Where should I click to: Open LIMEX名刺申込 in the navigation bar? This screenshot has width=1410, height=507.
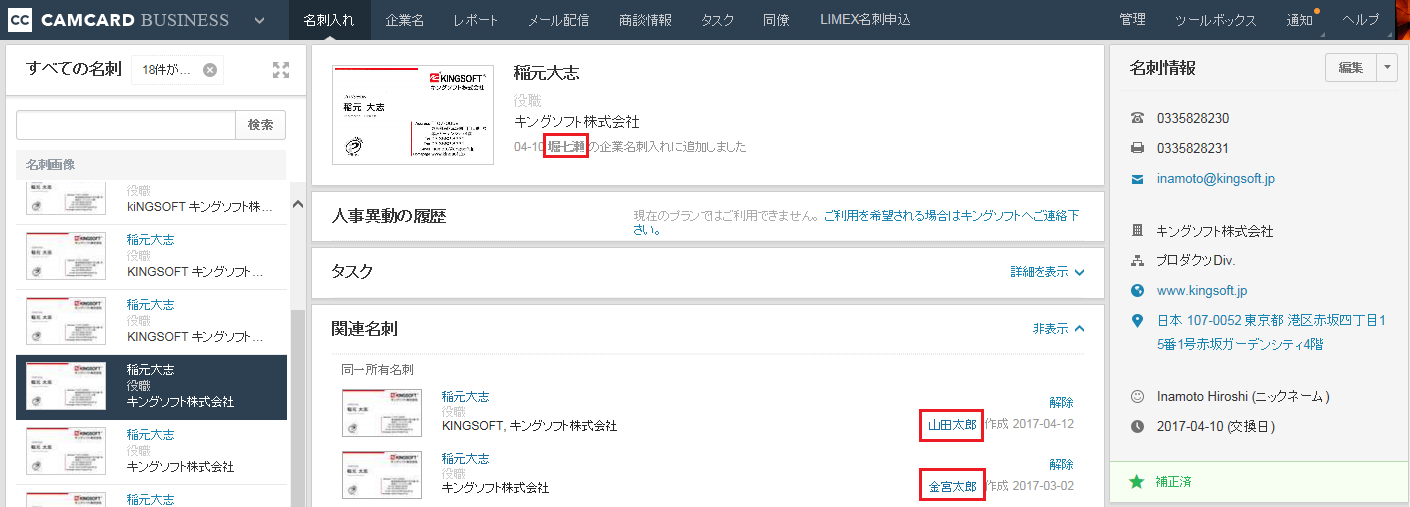865,20
